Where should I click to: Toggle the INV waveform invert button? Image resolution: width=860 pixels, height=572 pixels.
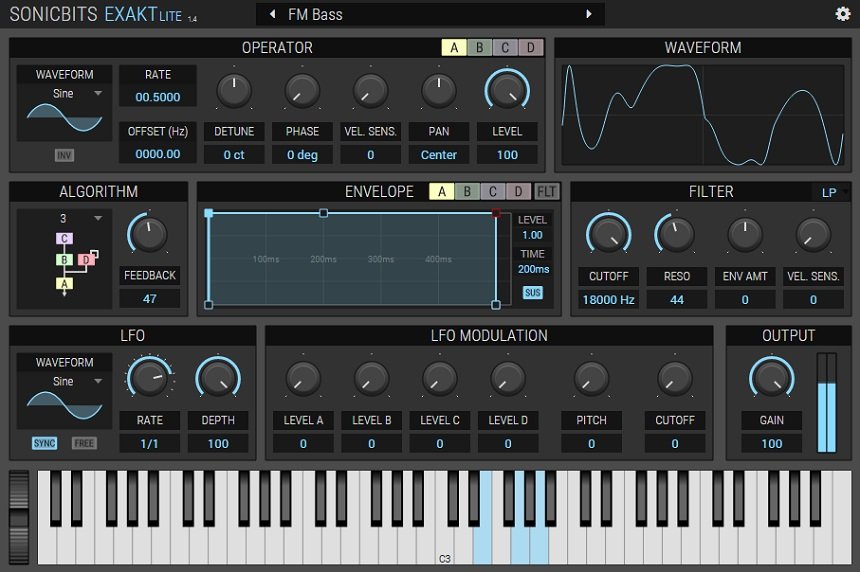tap(64, 155)
